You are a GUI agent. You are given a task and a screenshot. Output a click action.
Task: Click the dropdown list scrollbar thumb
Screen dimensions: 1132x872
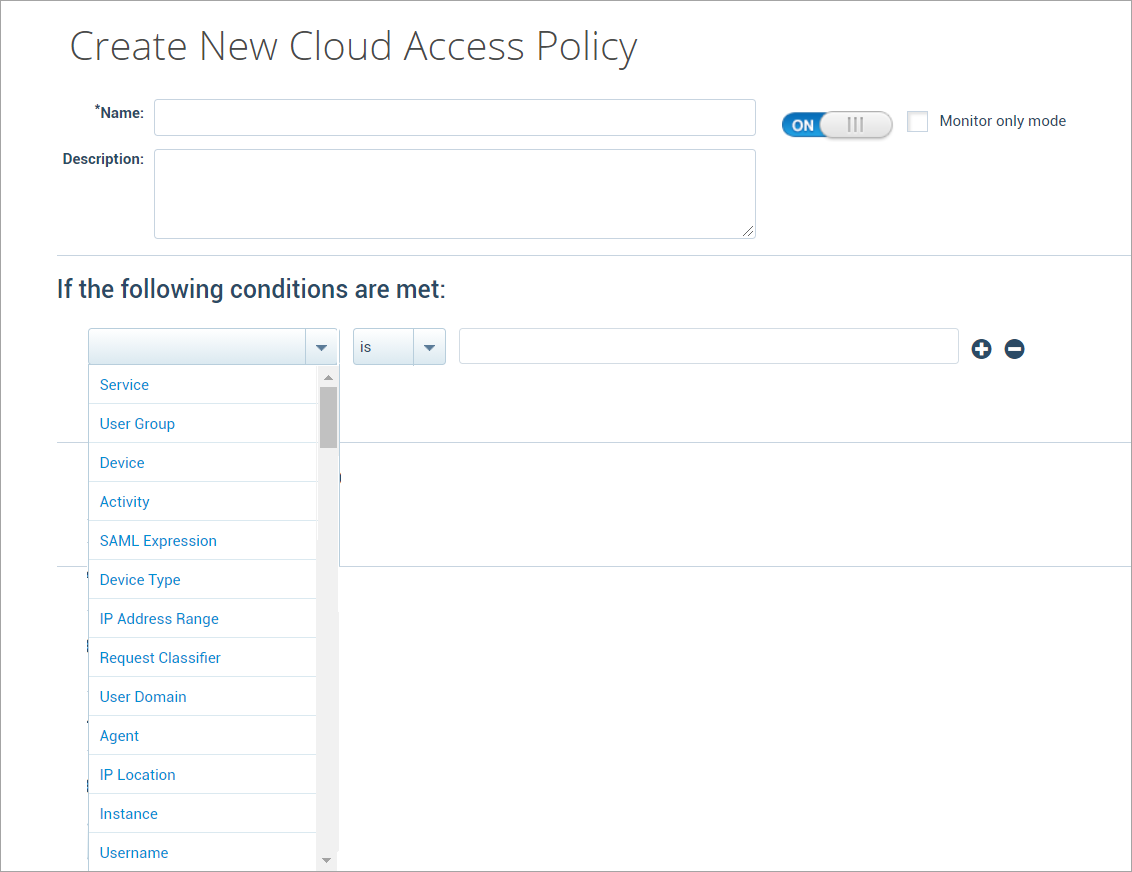[x=328, y=417]
